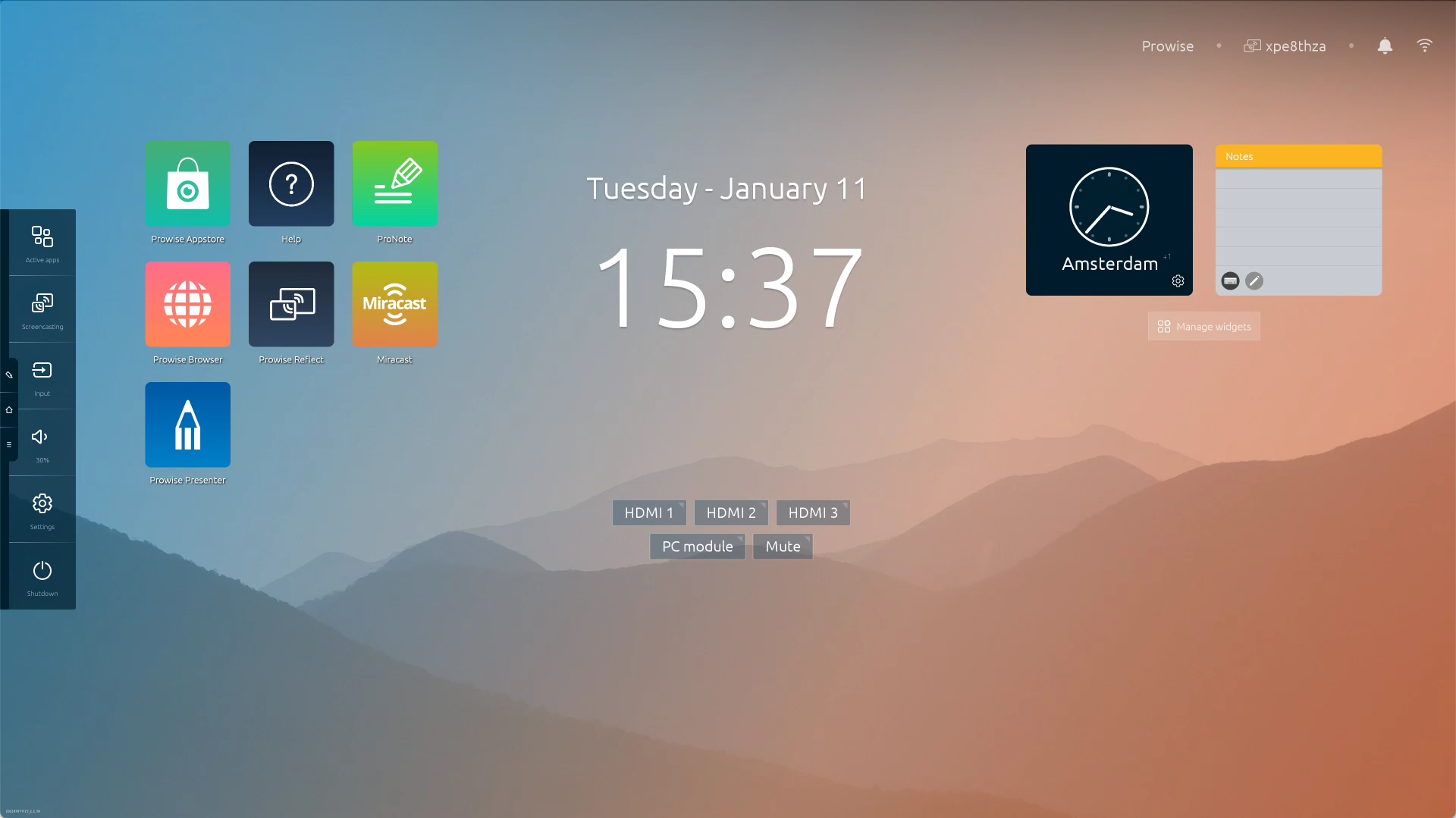1456x818 pixels.
Task: Launch Prowise Reflect app
Action: (291, 304)
